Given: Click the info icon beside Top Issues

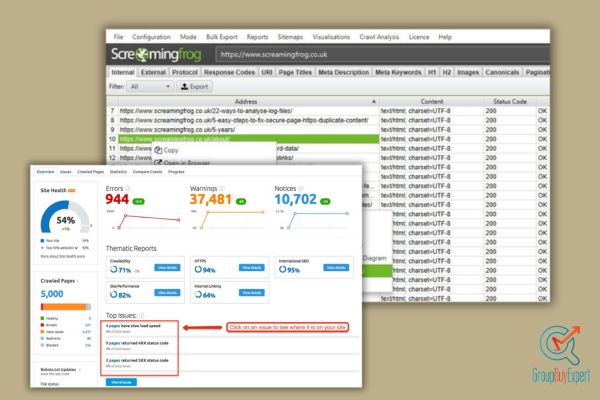Looking at the screenshot, I should [x=141, y=315].
